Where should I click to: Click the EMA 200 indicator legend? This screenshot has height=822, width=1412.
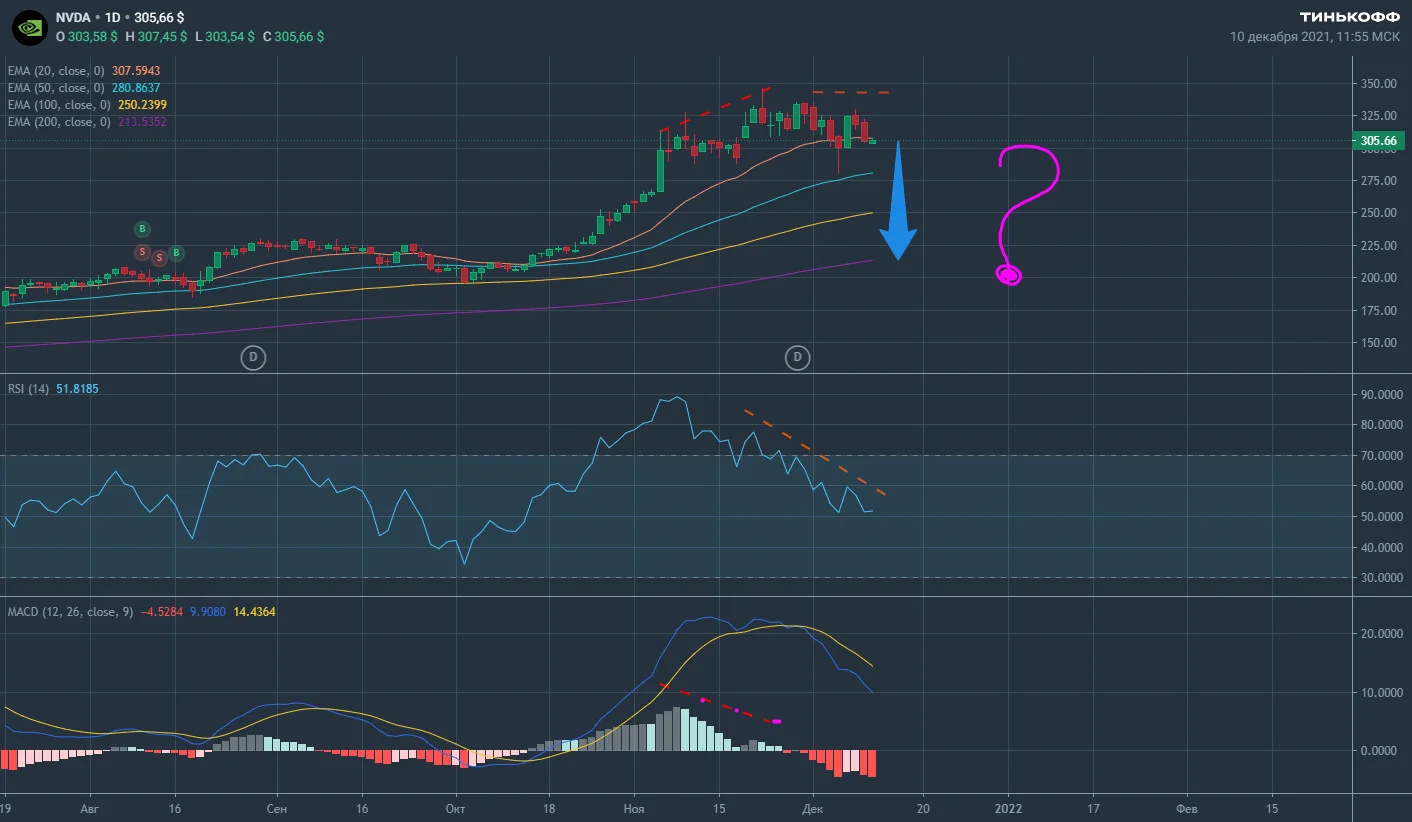tap(87, 122)
